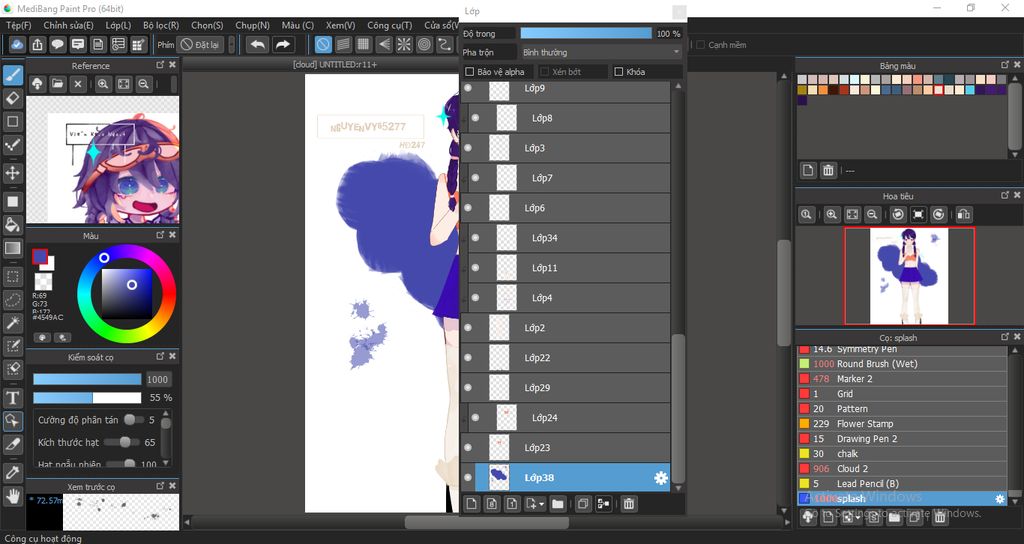Click the Redo arrow in the toolbar
1024x544 pixels.
pos(283,44)
